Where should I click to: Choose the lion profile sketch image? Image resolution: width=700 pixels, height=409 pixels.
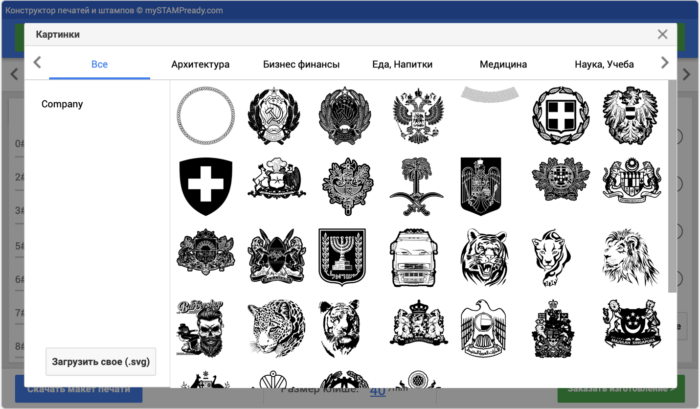(x=631, y=257)
